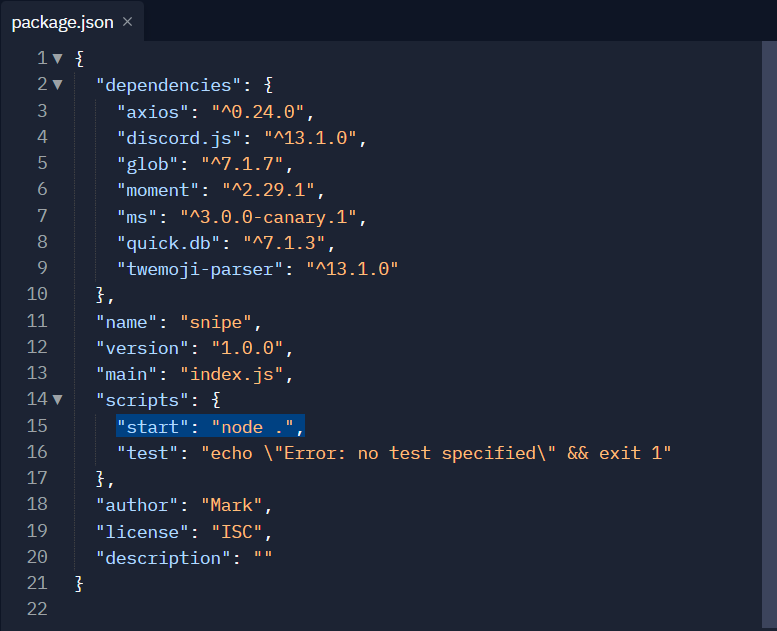
Task: Click the vertical scrollbar on the right
Action: pyautogui.click(x=769, y=336)
